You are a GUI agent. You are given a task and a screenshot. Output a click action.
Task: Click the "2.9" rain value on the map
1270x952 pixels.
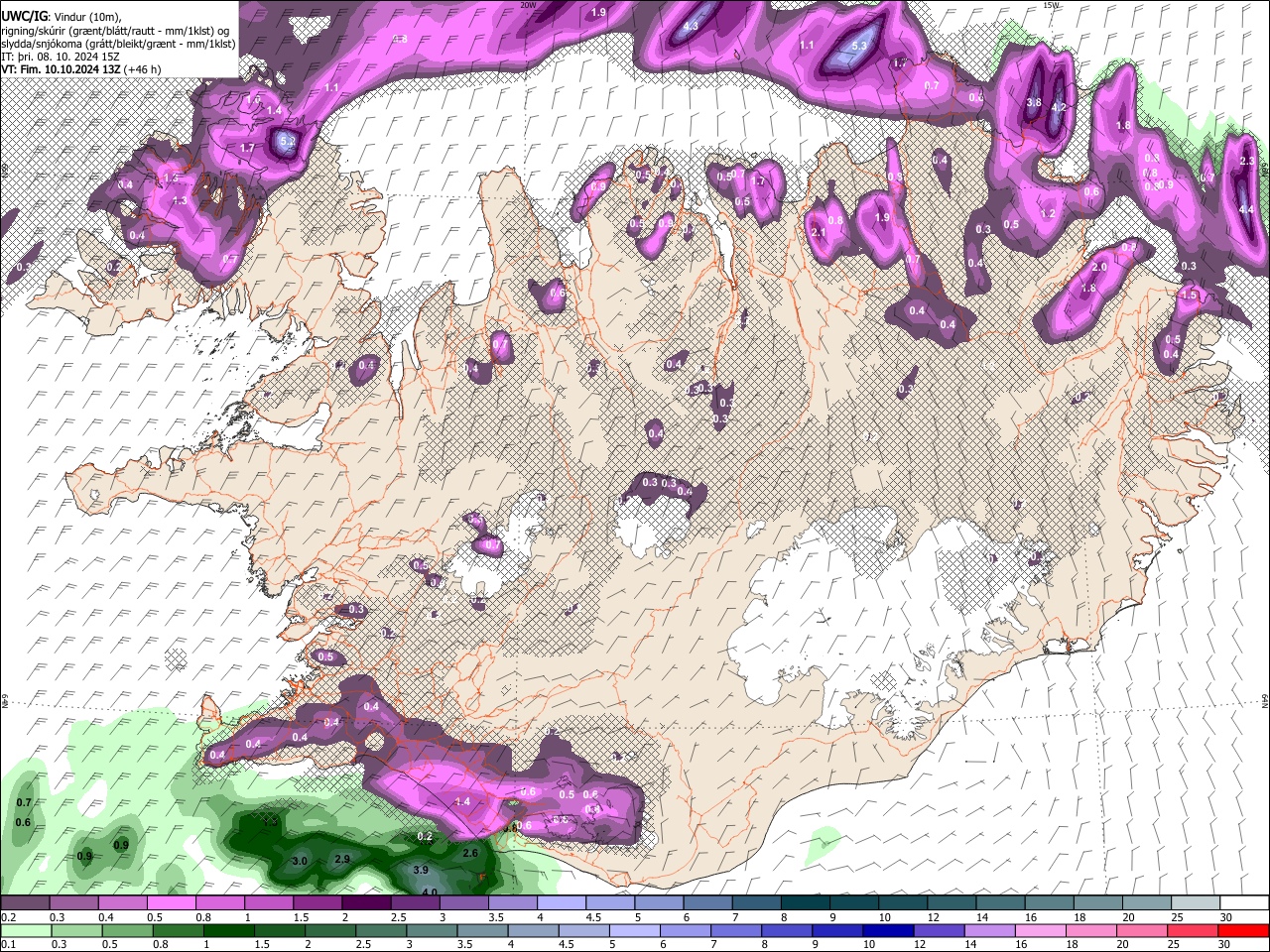[x=342, y=859]
